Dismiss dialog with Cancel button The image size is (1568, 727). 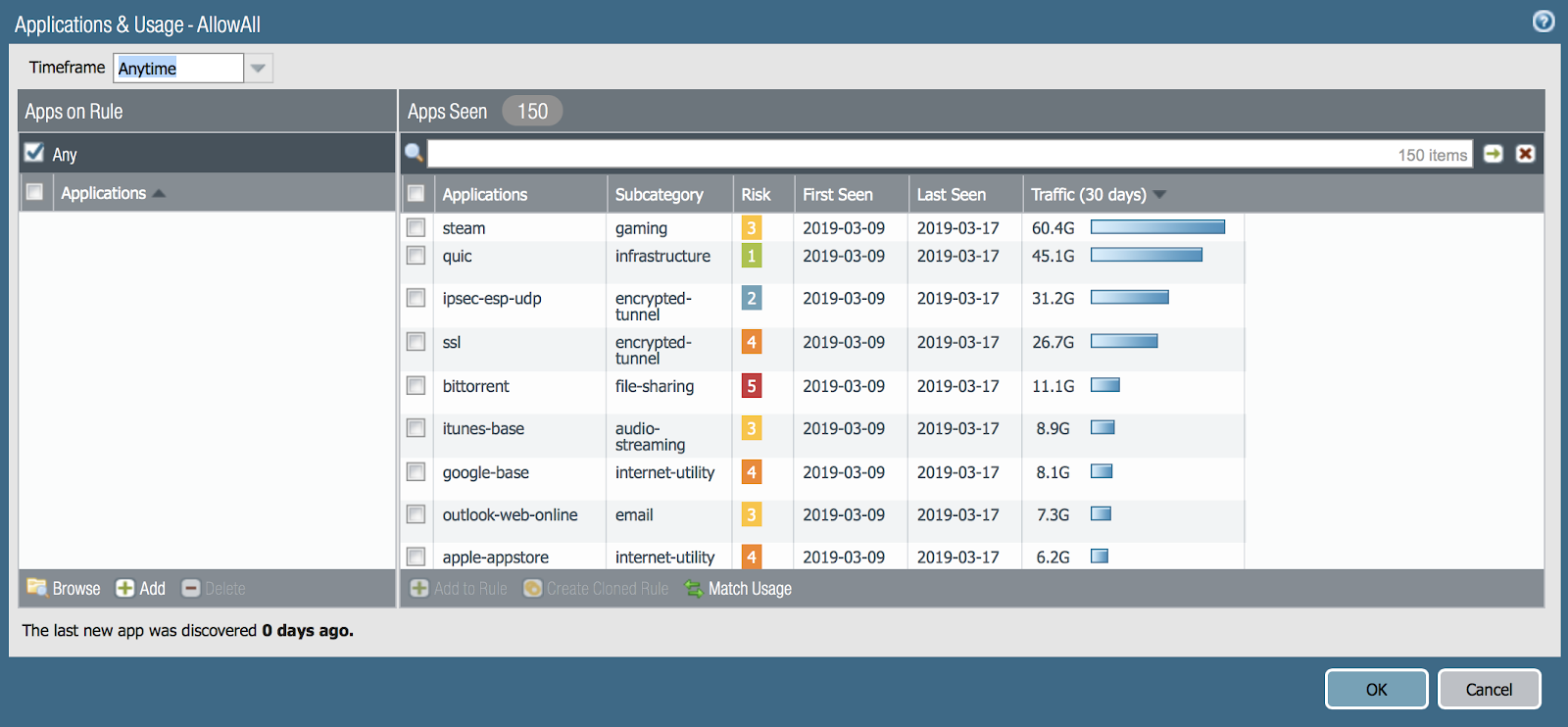[1489, 689]
